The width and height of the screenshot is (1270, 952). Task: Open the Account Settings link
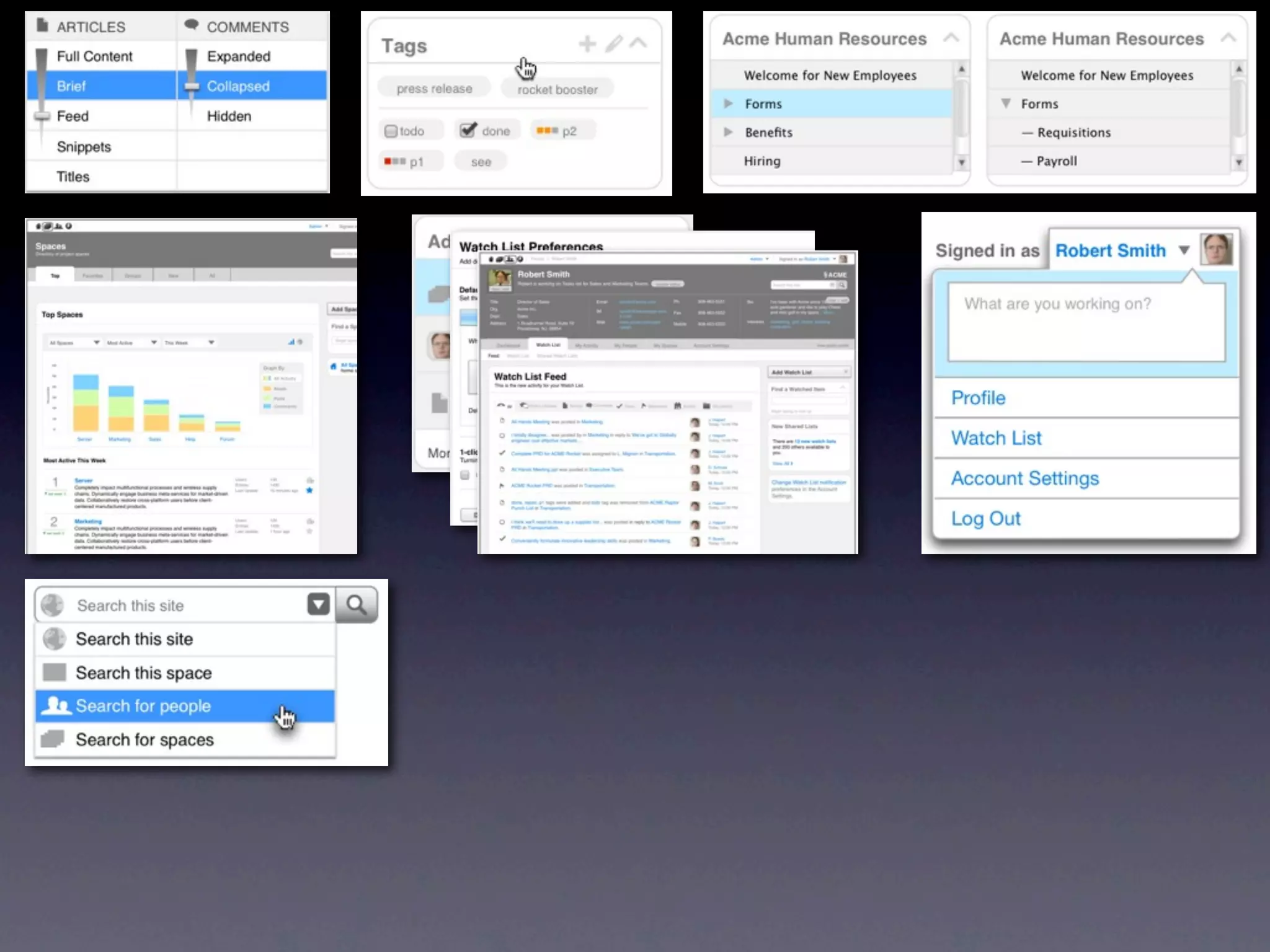(1024, 478)
